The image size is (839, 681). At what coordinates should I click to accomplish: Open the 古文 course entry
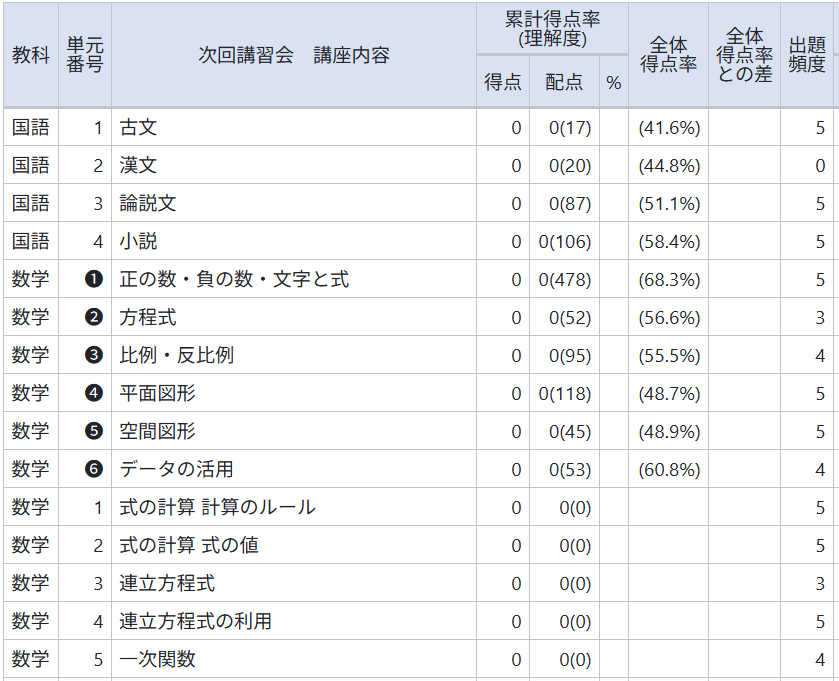point(138,128)
